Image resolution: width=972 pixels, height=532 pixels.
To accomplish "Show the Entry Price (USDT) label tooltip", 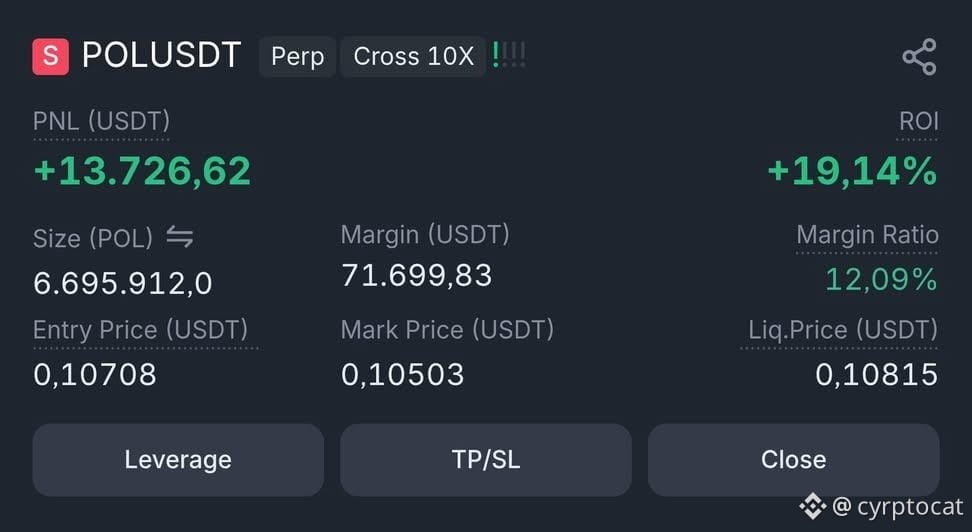I will (x=140, y=330).
